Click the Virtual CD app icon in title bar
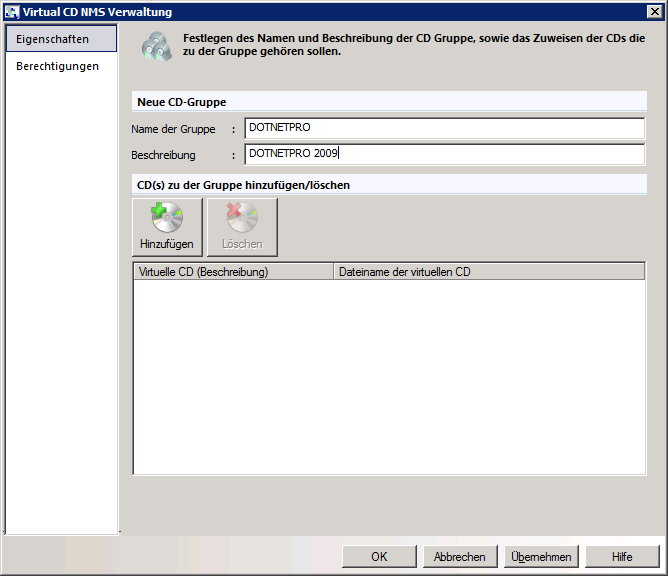 [x=12, y=12]
